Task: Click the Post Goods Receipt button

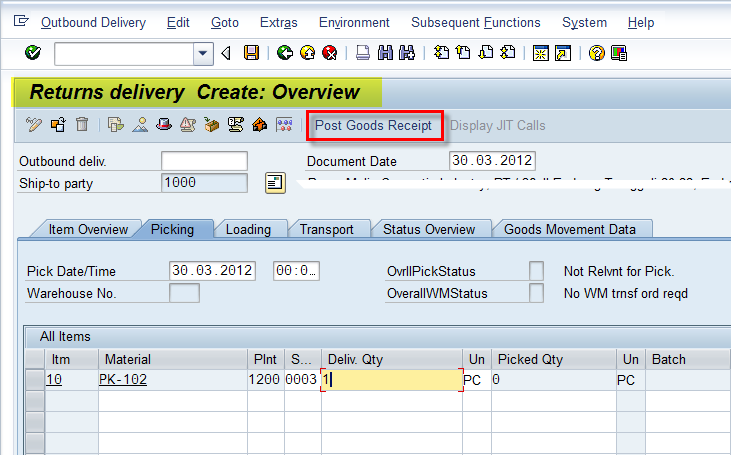Action: tap(373, 125)
